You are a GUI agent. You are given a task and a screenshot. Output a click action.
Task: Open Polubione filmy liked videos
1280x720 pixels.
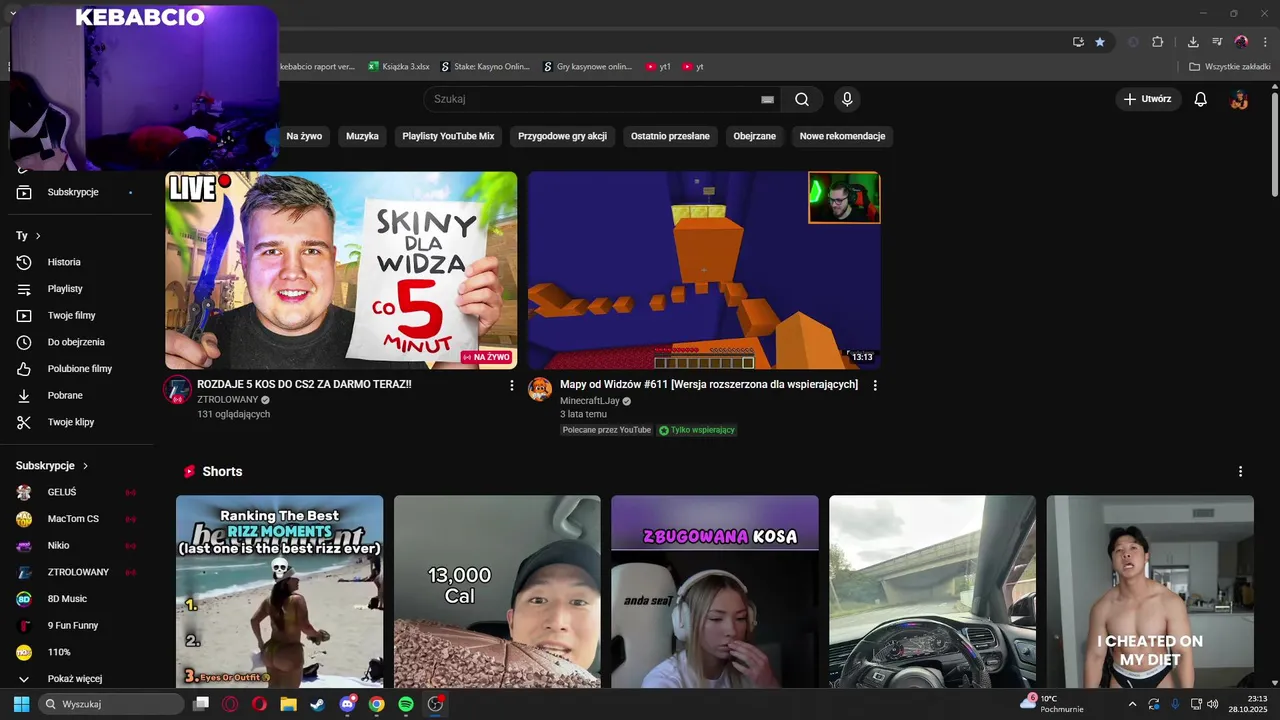[x=80, y=369]
